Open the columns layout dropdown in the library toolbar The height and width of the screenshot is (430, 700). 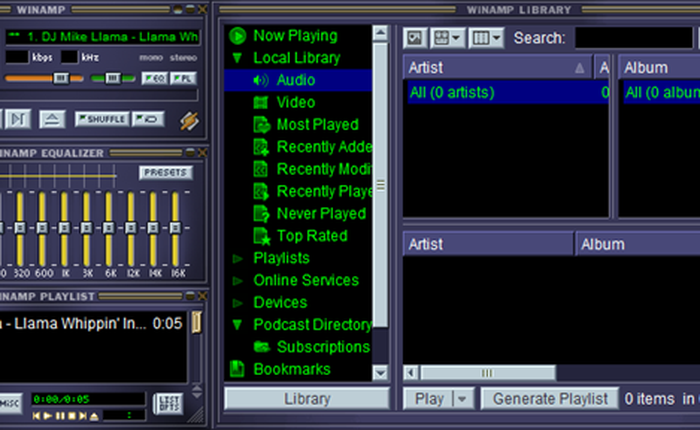coord(486,38)
